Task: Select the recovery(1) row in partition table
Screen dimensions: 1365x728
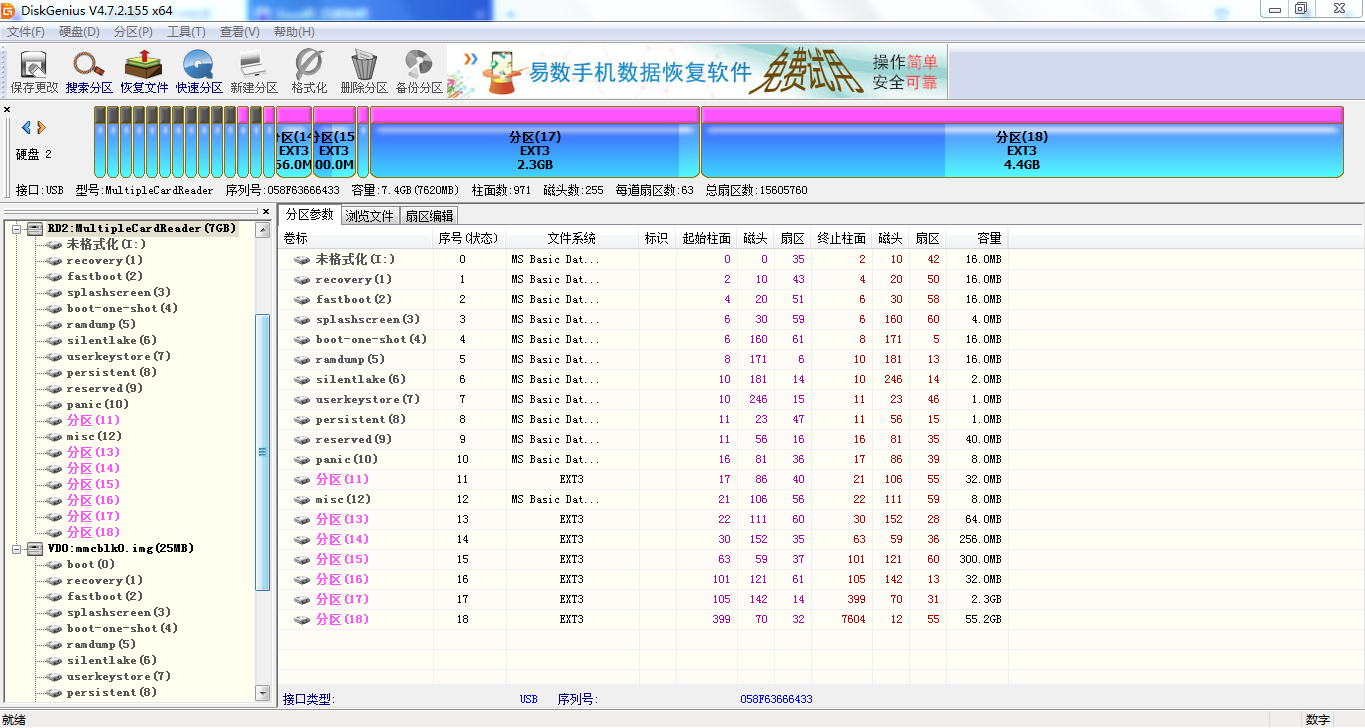Action: [644, 279]
